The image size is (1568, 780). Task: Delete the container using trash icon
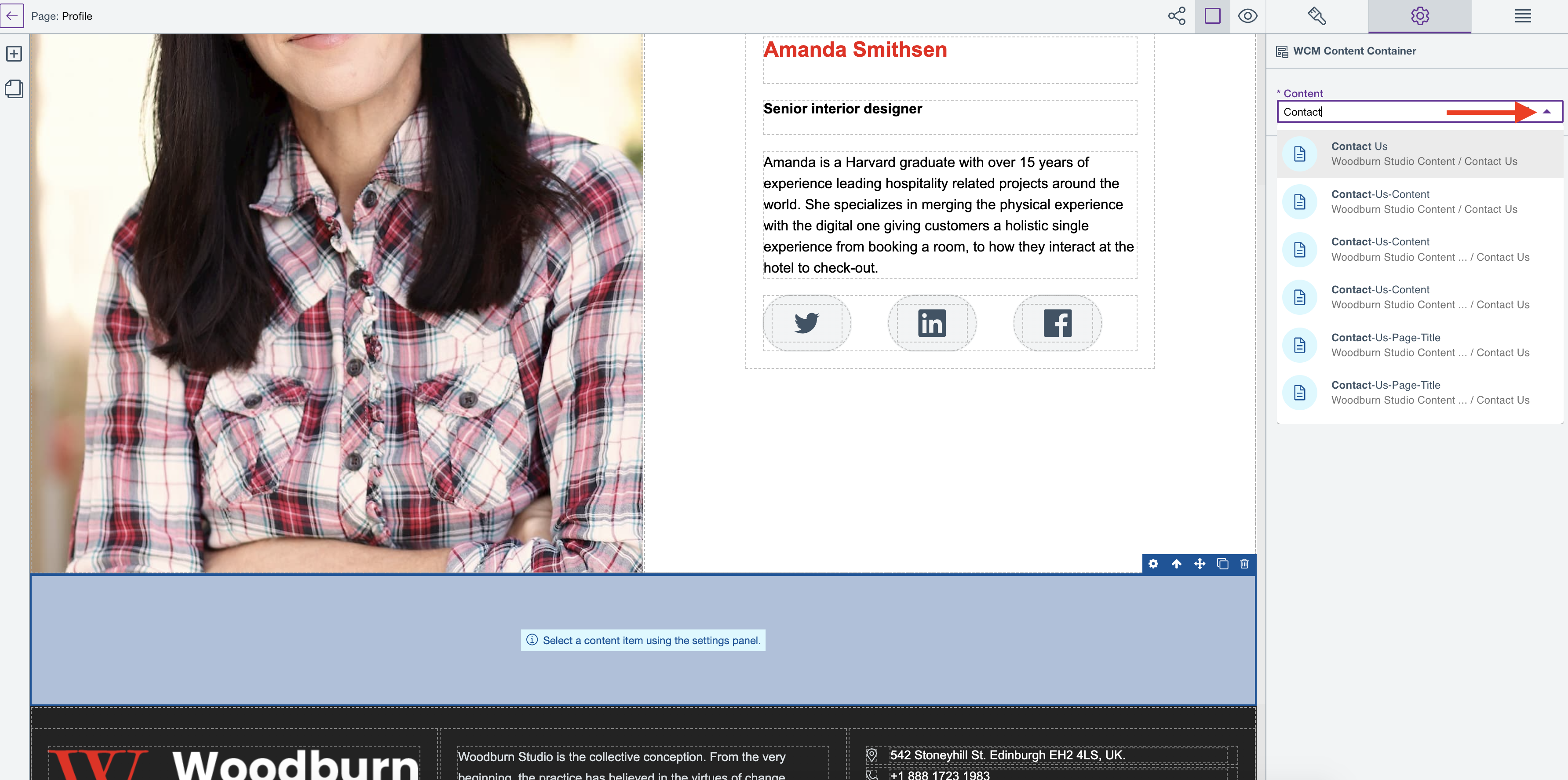(x=1244, y=564)
